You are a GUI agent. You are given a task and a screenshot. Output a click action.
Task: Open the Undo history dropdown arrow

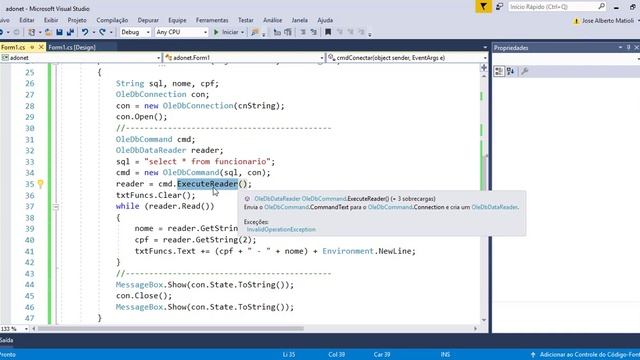93,32
